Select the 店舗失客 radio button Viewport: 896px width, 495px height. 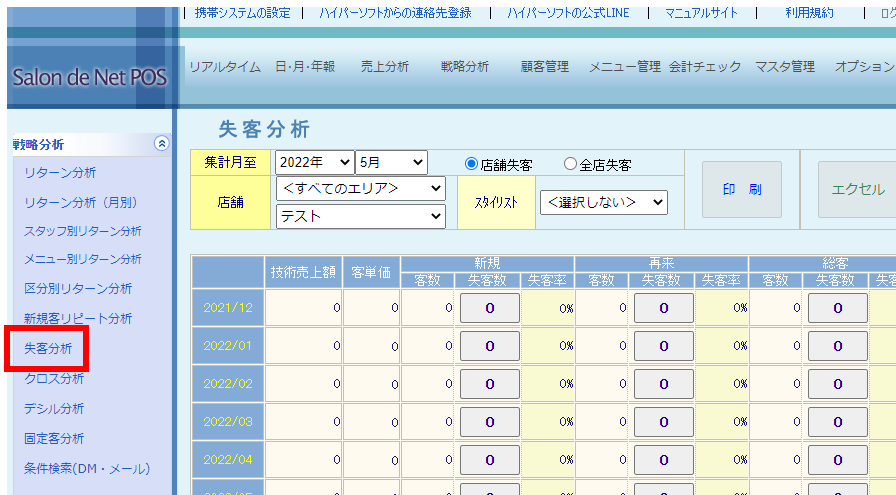(x=472, y=164)
